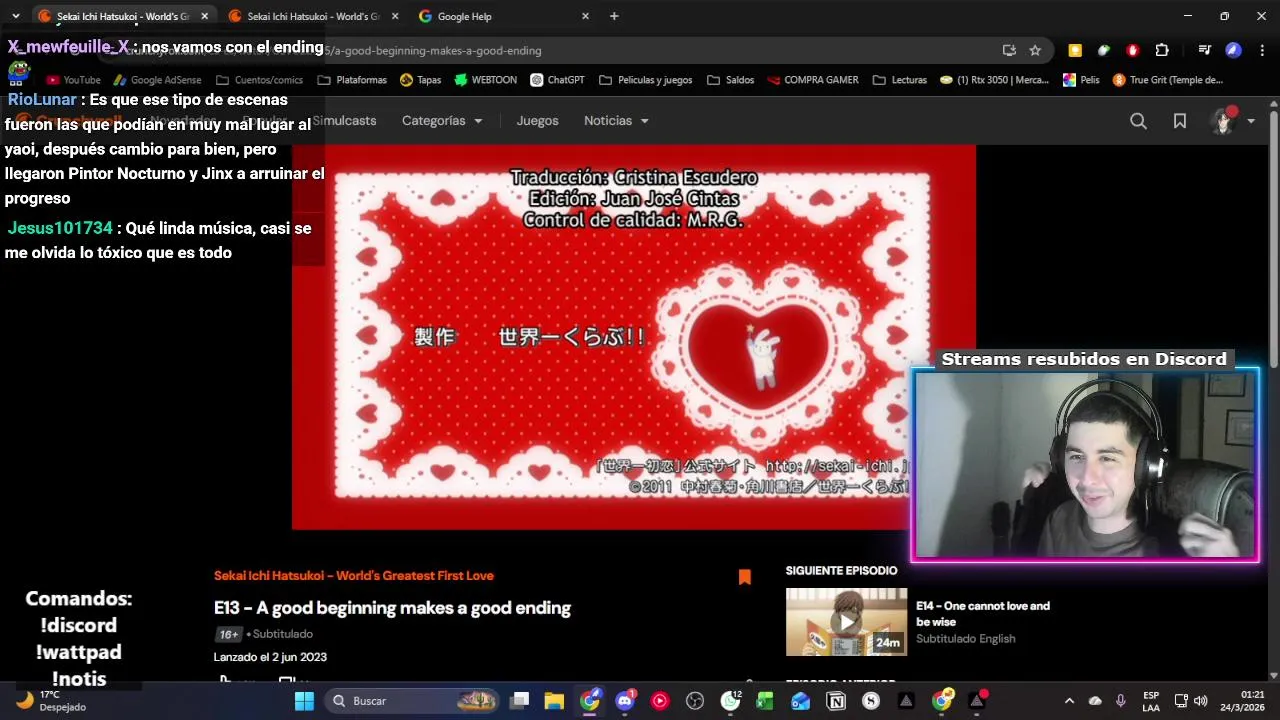This screenshot has height=720, width=1280.
Task: Open the Peliculas y juegos bookmark folder
Action: (x=646, y=80)
